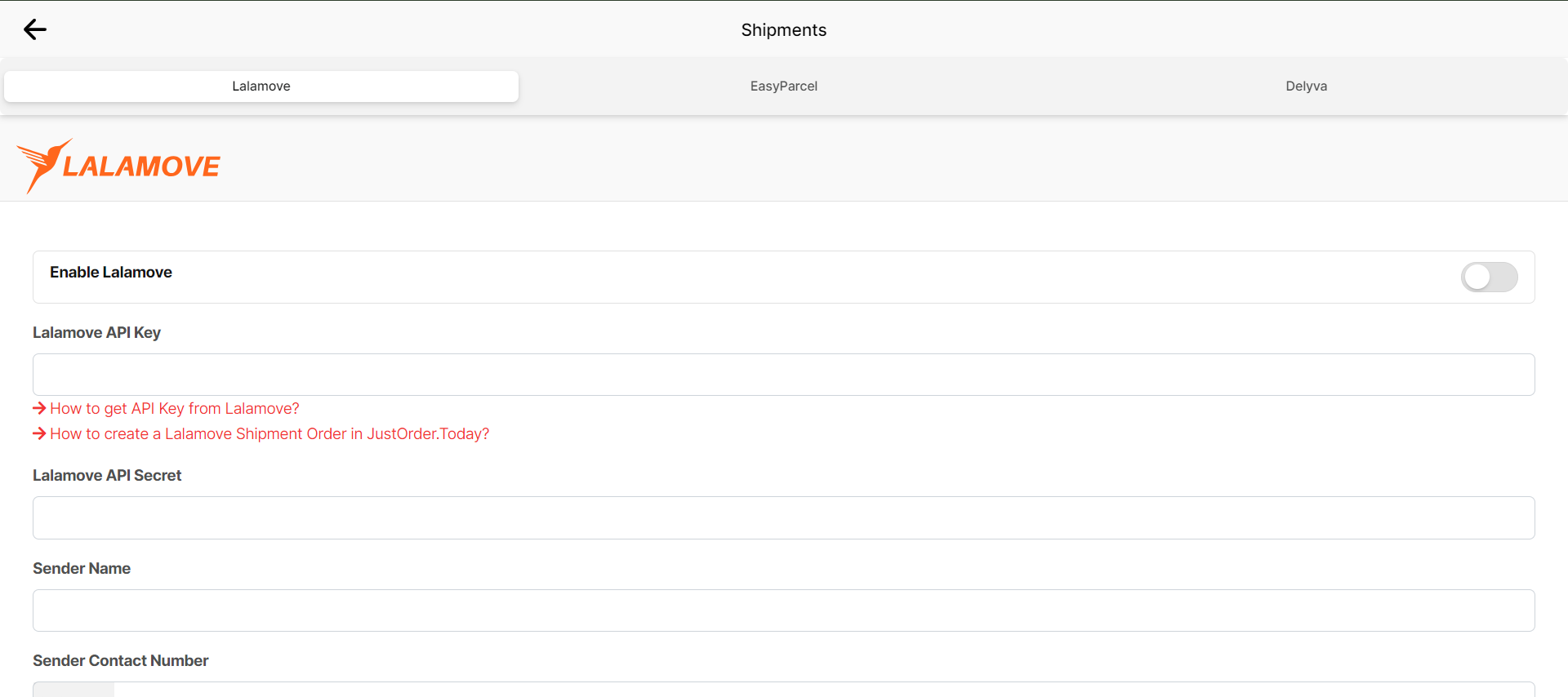Click the Enable Lalamove label
This screenshot has width=1568, height=697.
pos(111,272)
